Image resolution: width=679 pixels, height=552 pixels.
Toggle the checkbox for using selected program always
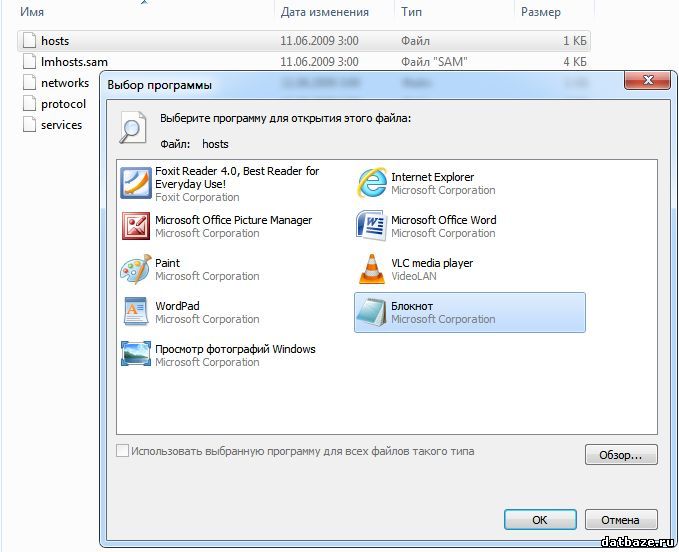tap(123, 452)
